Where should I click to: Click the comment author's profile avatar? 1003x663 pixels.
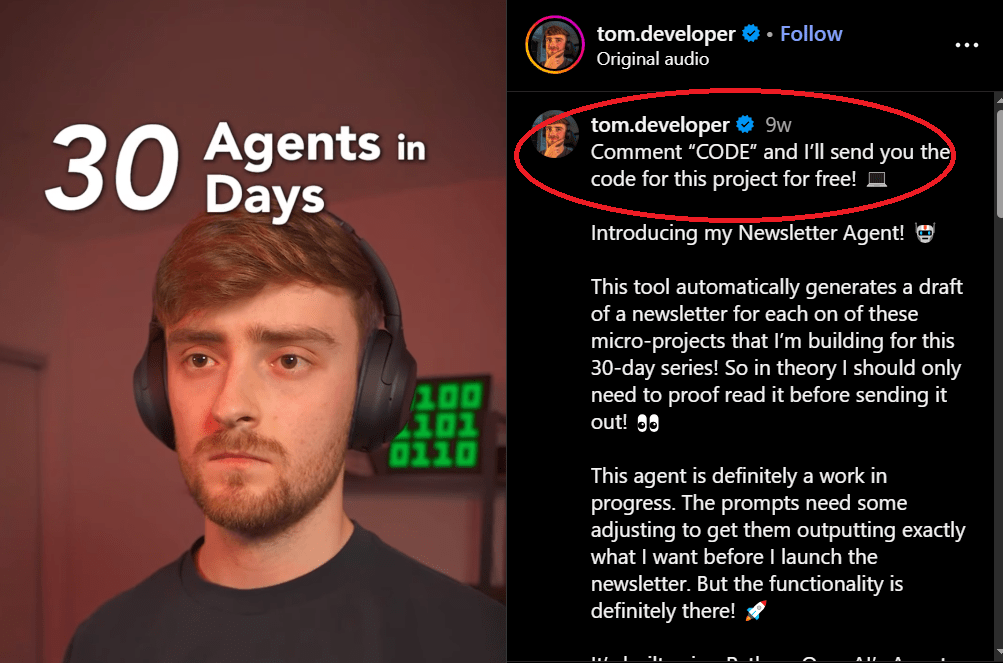(x=555, y=134)
